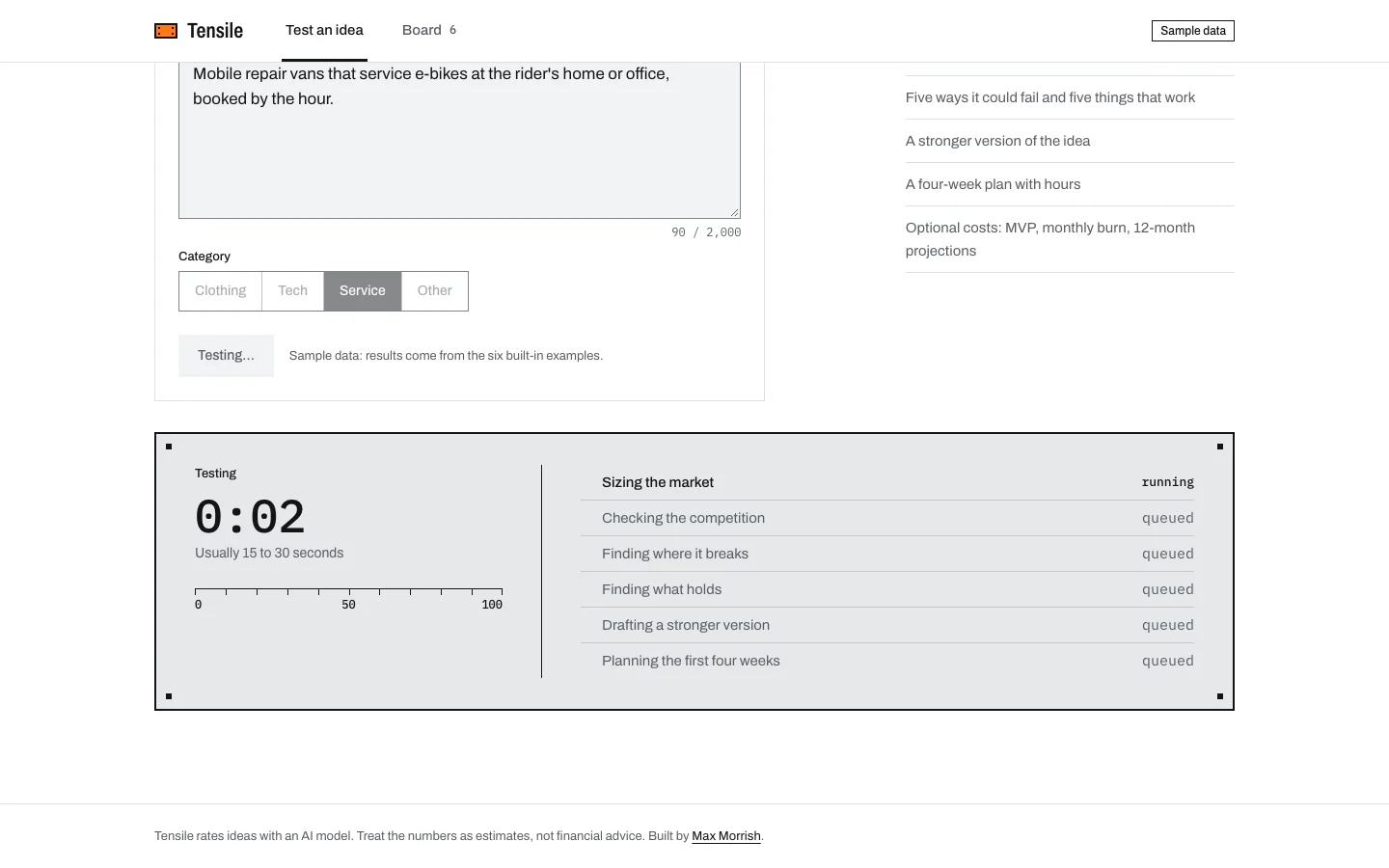Click 'A four-week plan with hours'
Viewport: 1389px width, 868px height.
click(1070, 184)
